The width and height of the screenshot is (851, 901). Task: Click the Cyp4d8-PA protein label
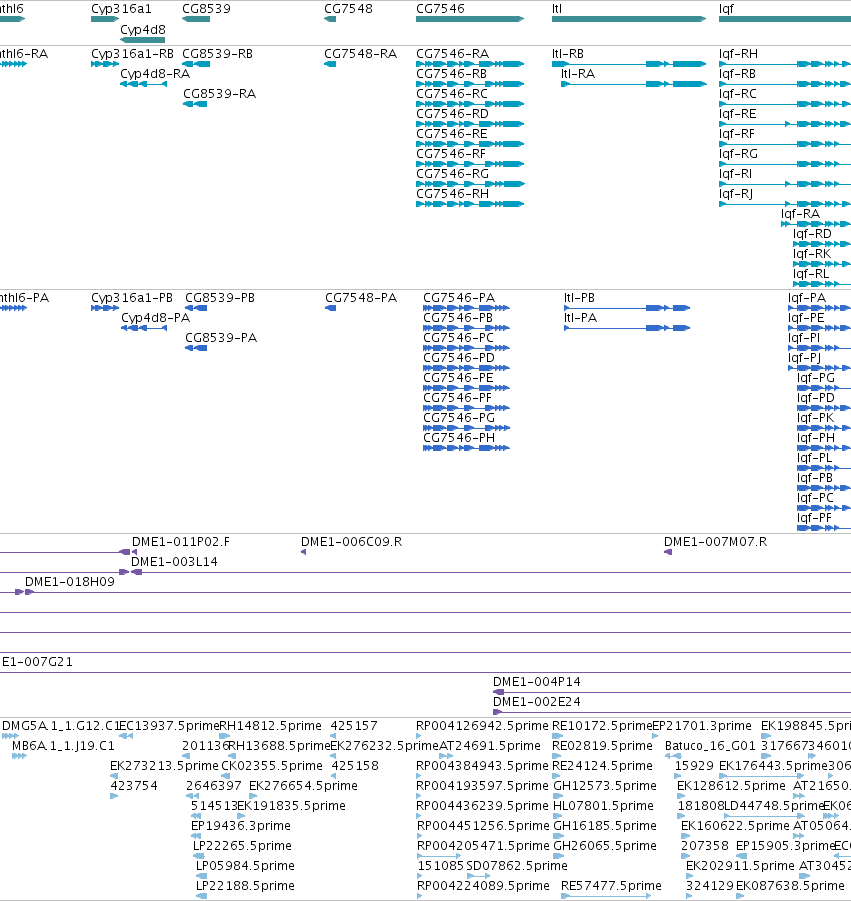(x=155, y=318)
